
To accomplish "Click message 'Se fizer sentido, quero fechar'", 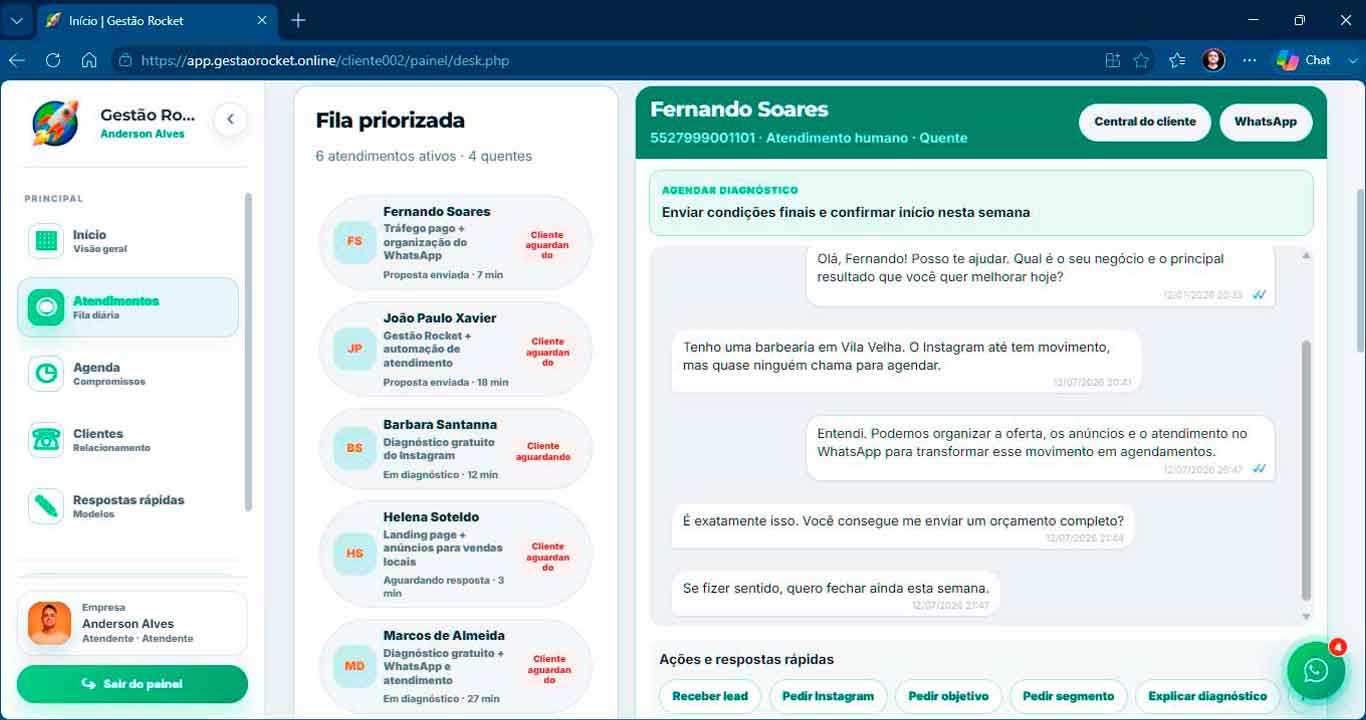I will tap(836, 592).
